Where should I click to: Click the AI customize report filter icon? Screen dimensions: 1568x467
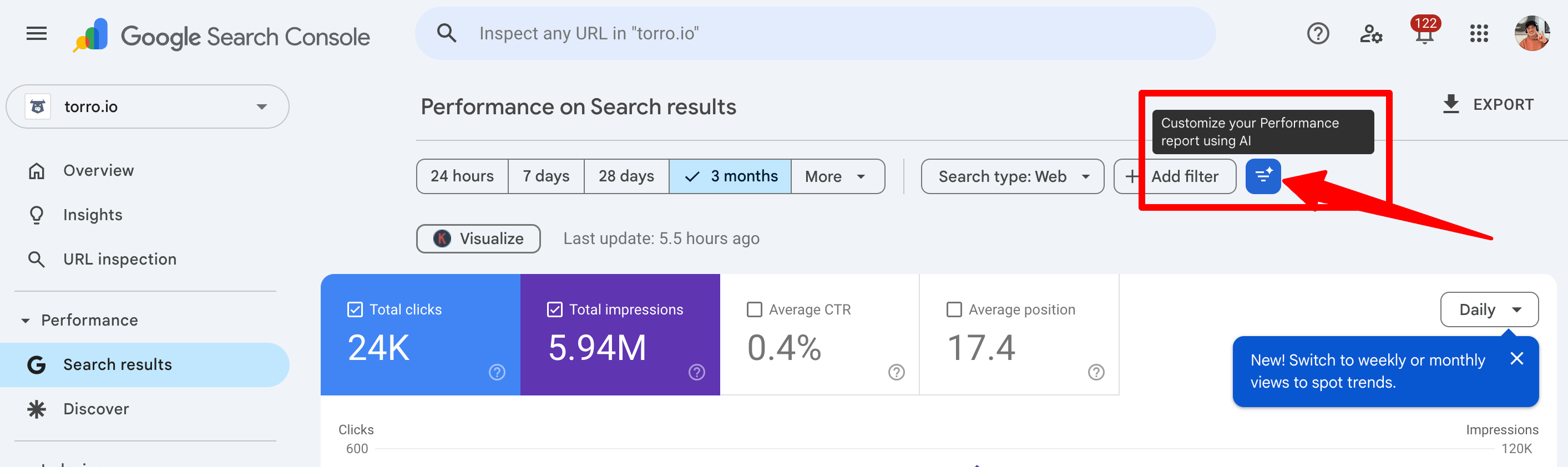point(1263,176)
